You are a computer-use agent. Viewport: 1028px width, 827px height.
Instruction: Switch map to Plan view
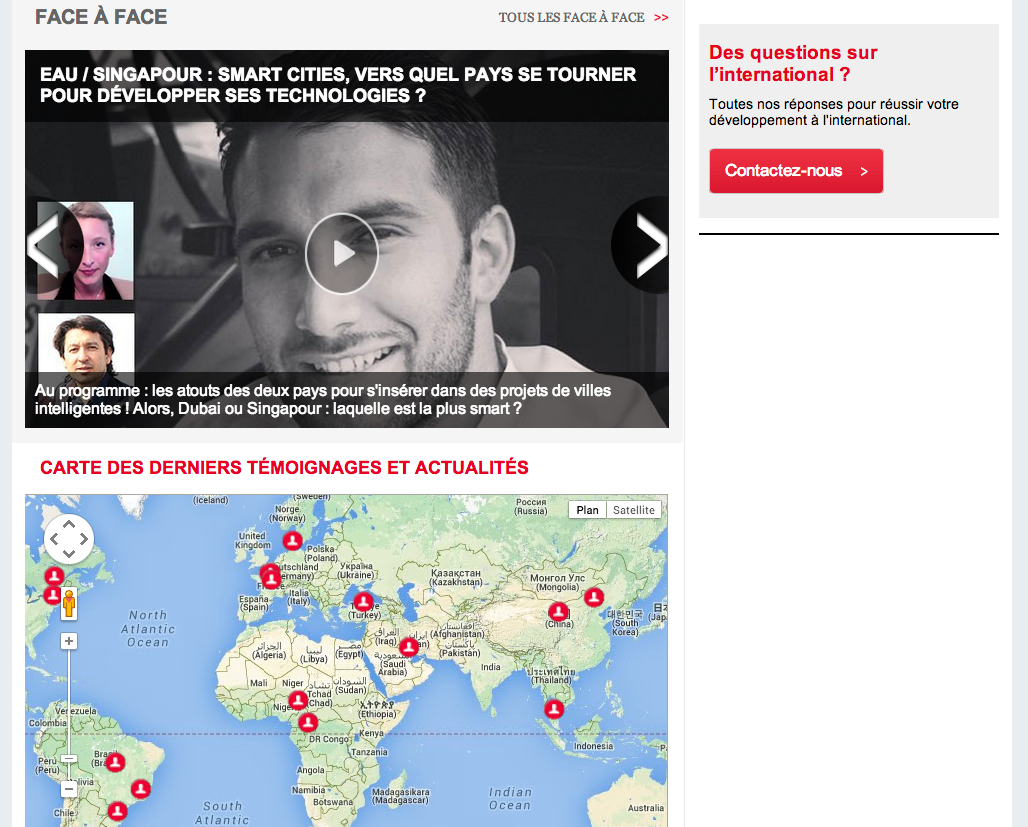pyautogui.click(x=587, y=510)
